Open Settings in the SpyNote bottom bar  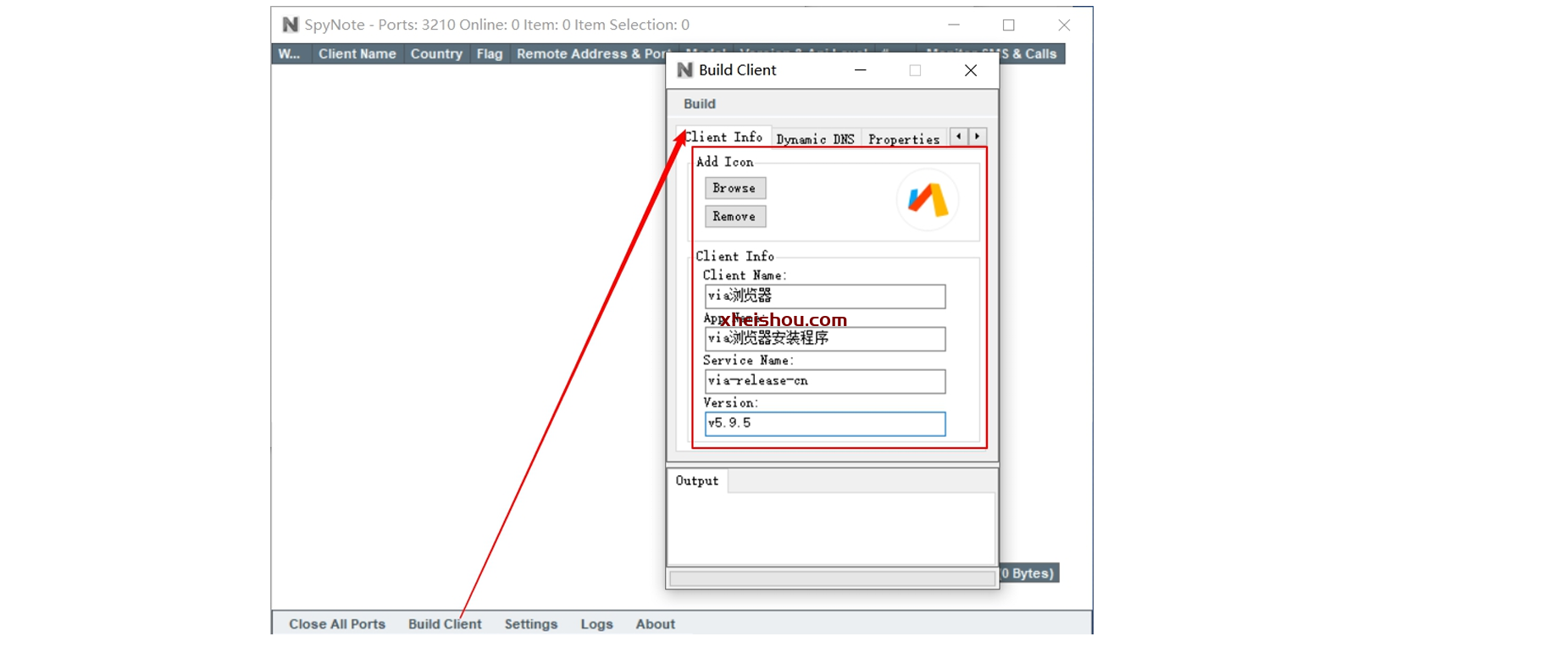pyautogui.click(x=531, y=624)
